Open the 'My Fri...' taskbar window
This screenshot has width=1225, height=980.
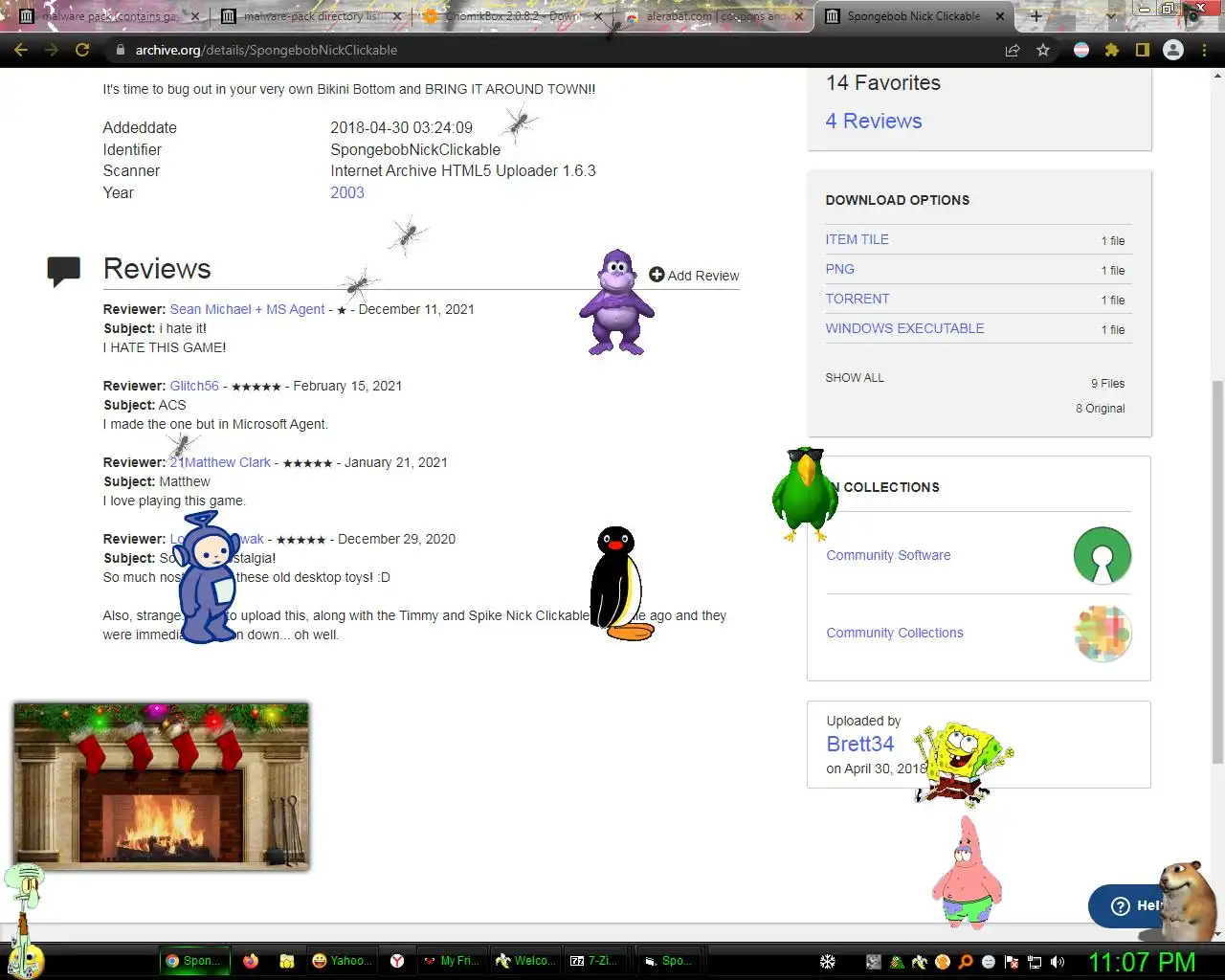point(451,961)
